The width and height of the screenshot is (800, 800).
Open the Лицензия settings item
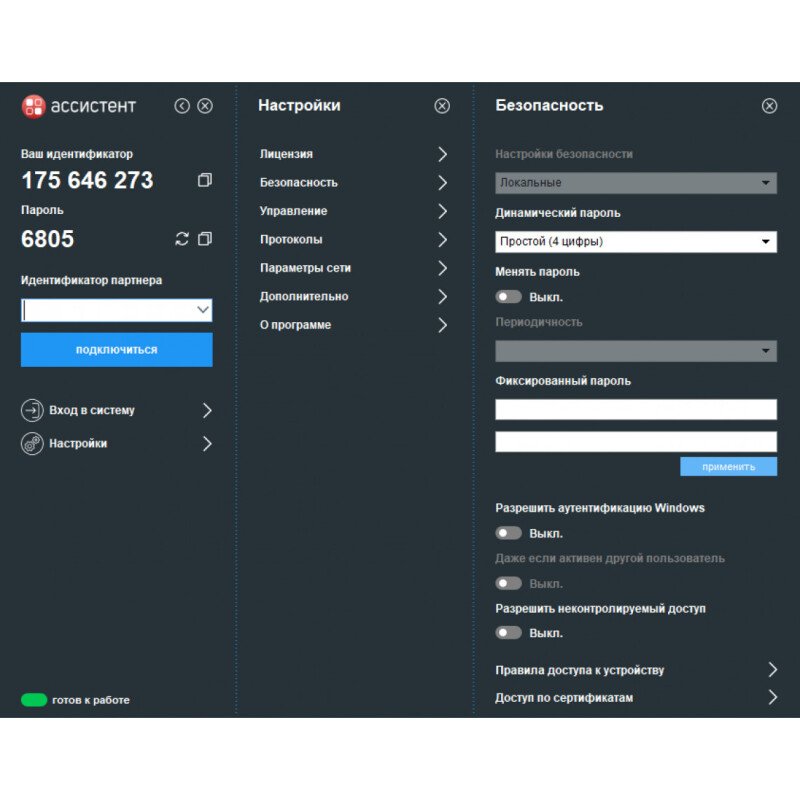tap(353, 154)
